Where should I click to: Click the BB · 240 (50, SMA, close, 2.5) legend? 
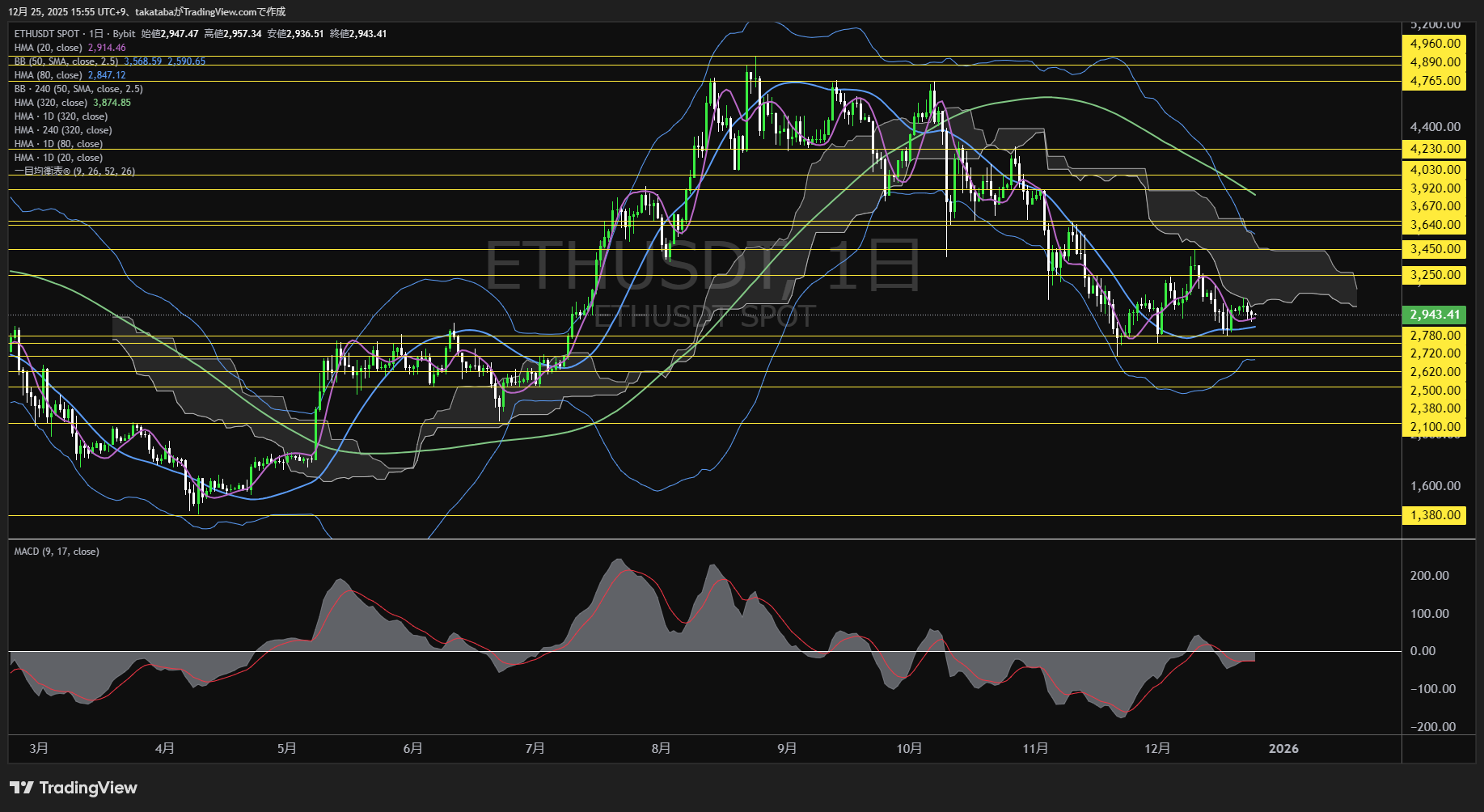coord(78,89)
